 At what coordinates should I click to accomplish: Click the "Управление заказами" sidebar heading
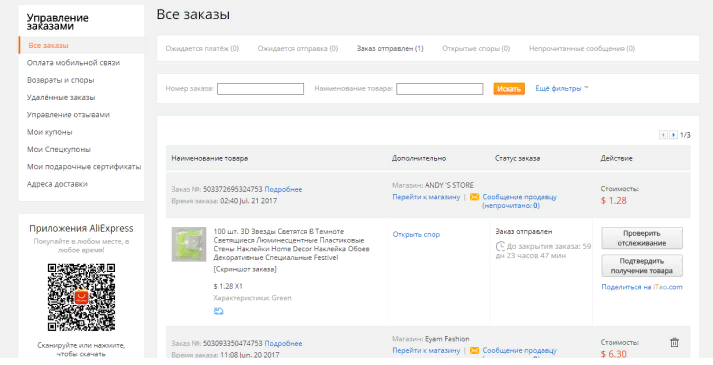58,22
